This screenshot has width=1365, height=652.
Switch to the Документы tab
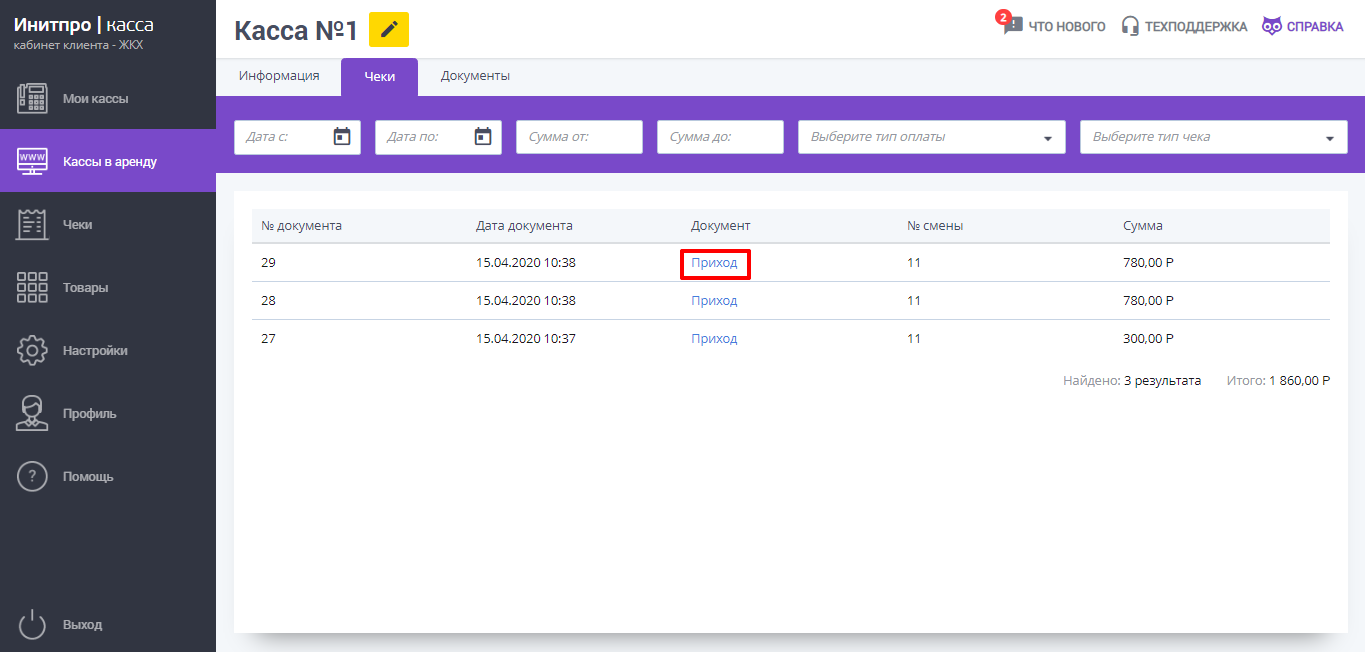point(475,76)
